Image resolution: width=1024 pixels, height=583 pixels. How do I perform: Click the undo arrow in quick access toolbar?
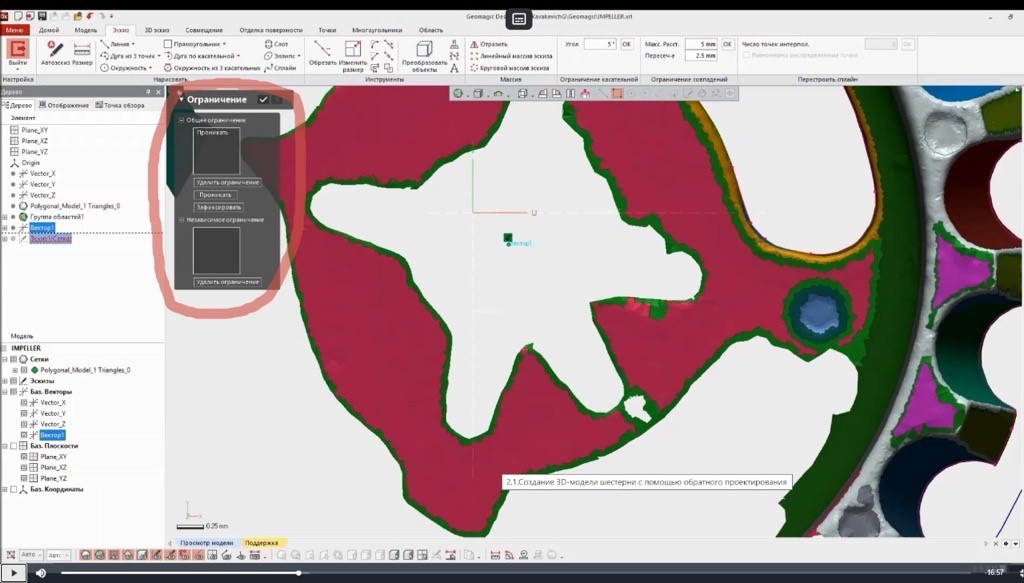[x=89, y=16]
